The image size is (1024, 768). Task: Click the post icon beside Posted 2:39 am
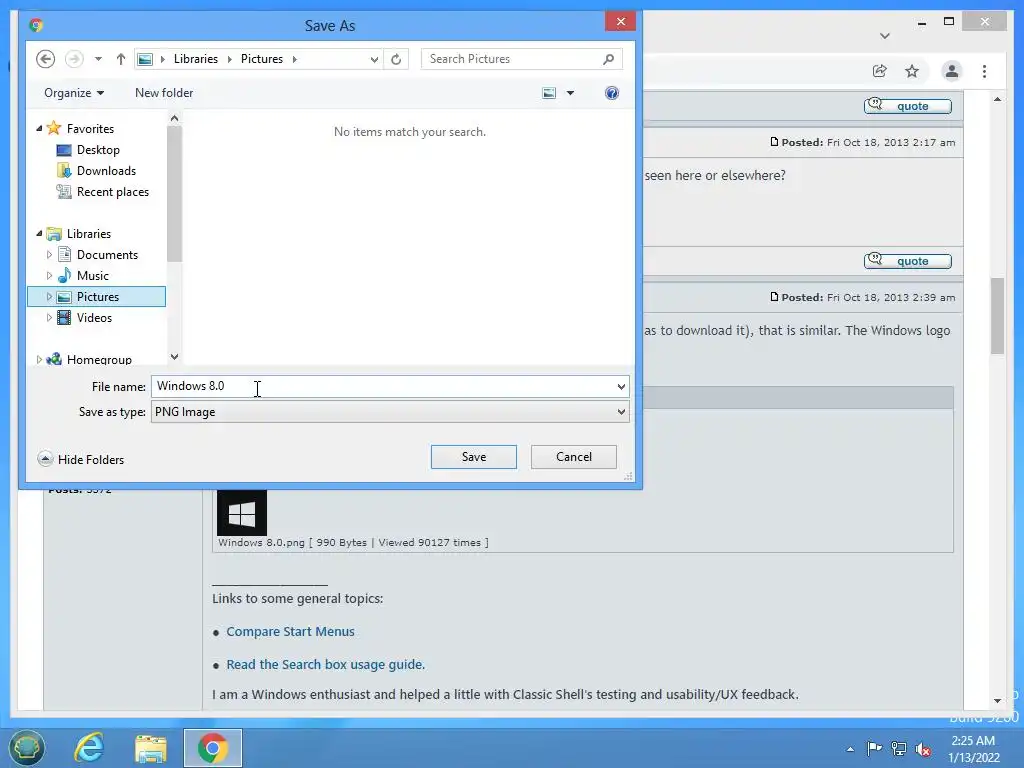point(774,296)
